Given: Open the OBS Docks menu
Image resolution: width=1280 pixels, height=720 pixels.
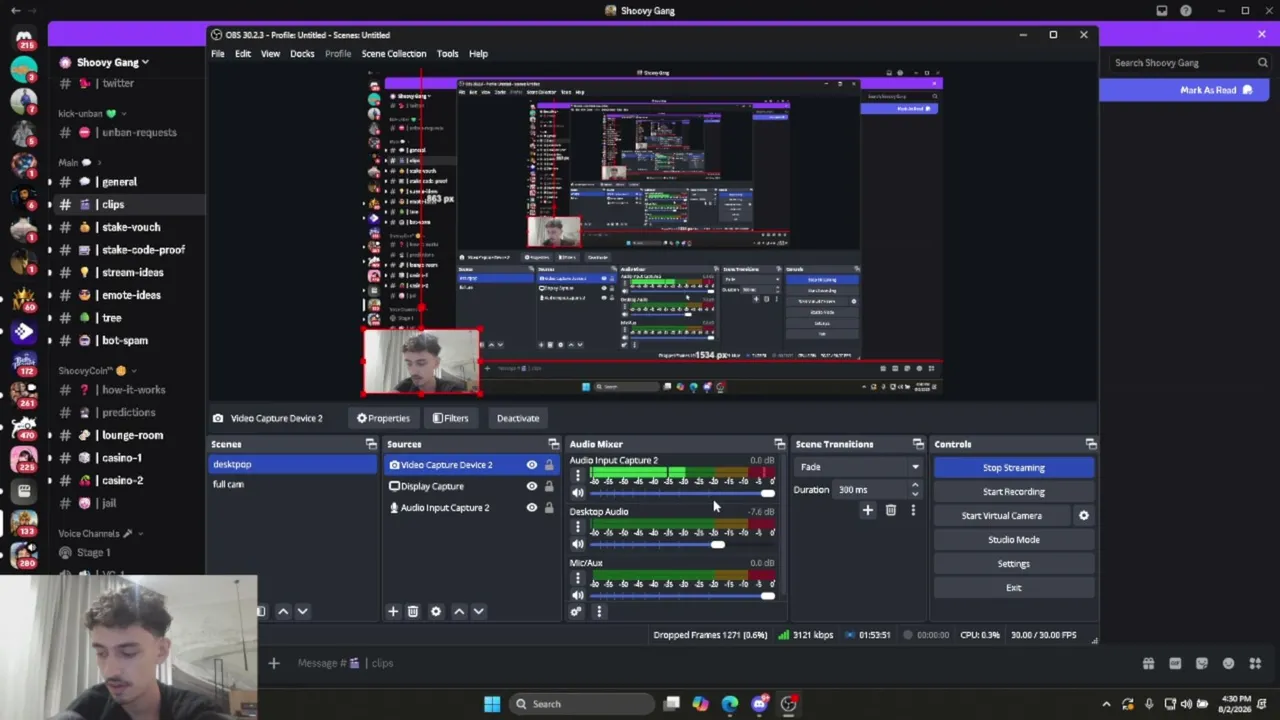Looking at the screenshot, I should [x=302, y=54].
